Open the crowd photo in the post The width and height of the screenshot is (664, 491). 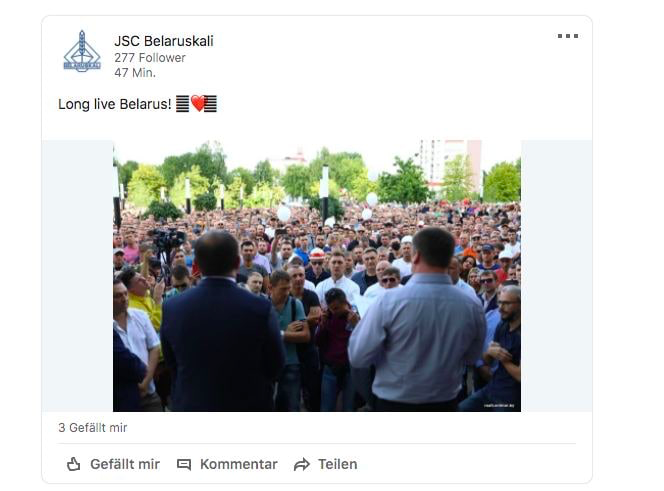(317, 276)
